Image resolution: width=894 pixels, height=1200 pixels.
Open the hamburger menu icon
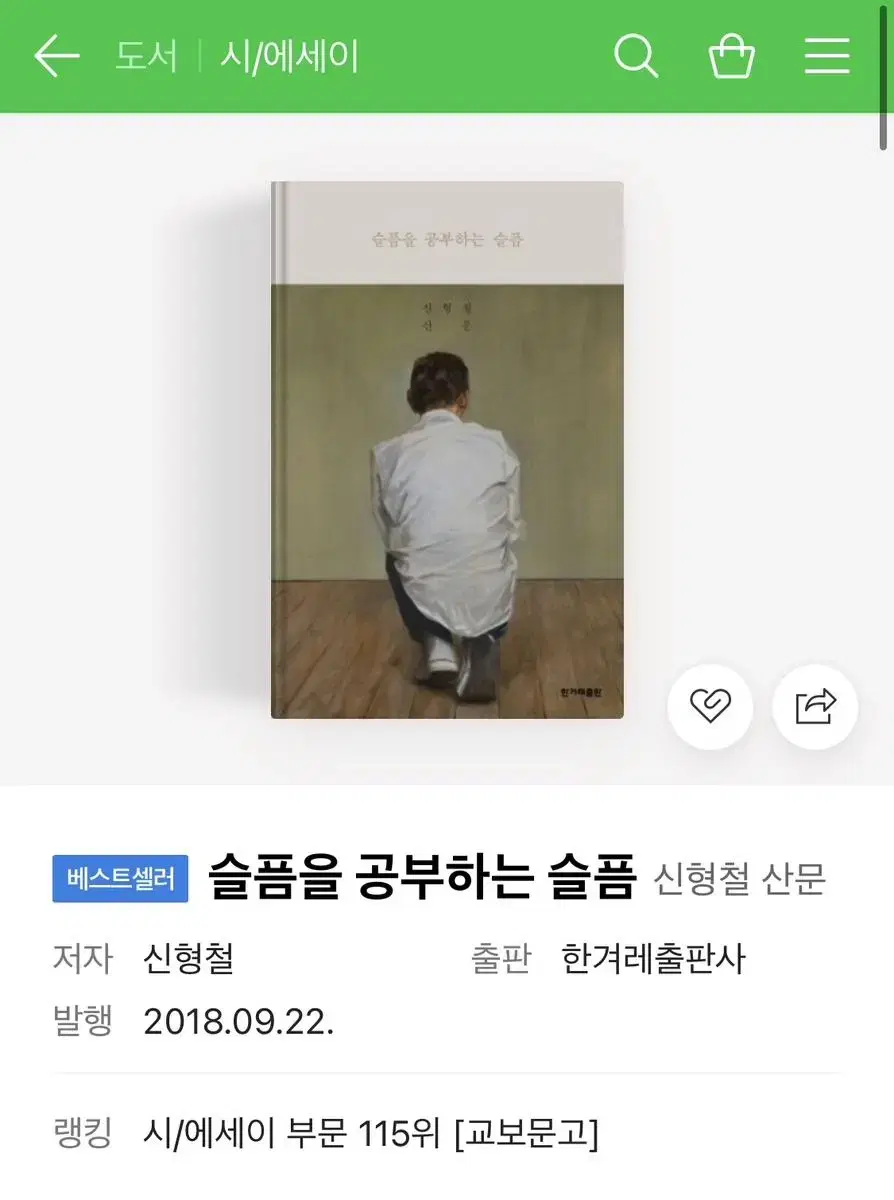click(827, 56)
